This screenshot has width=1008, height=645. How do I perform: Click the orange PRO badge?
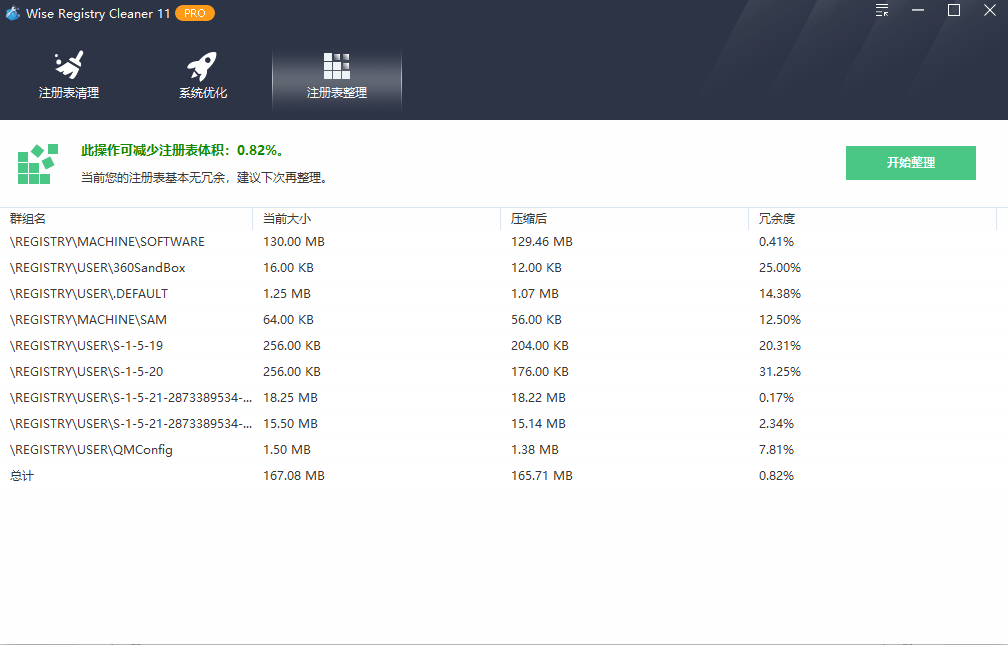point(195,13)
